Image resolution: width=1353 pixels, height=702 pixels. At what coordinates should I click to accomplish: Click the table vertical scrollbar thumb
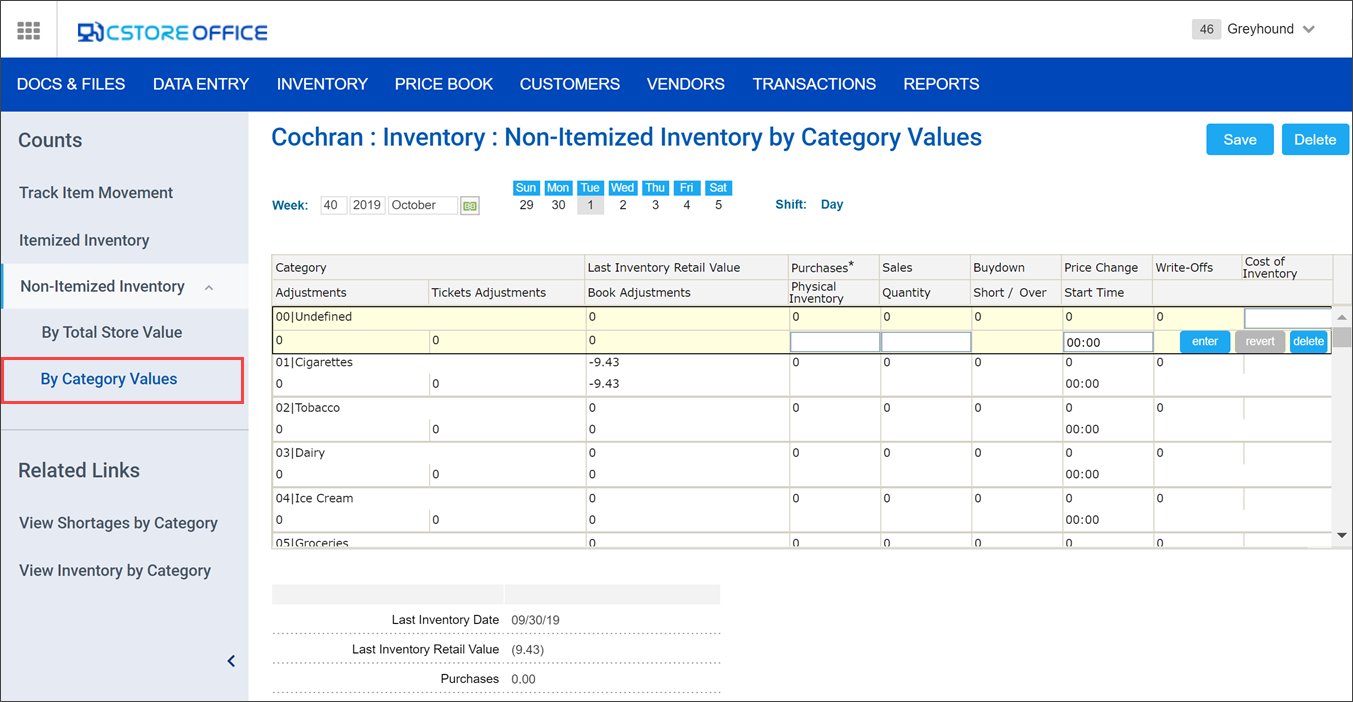click(1342, 336)
